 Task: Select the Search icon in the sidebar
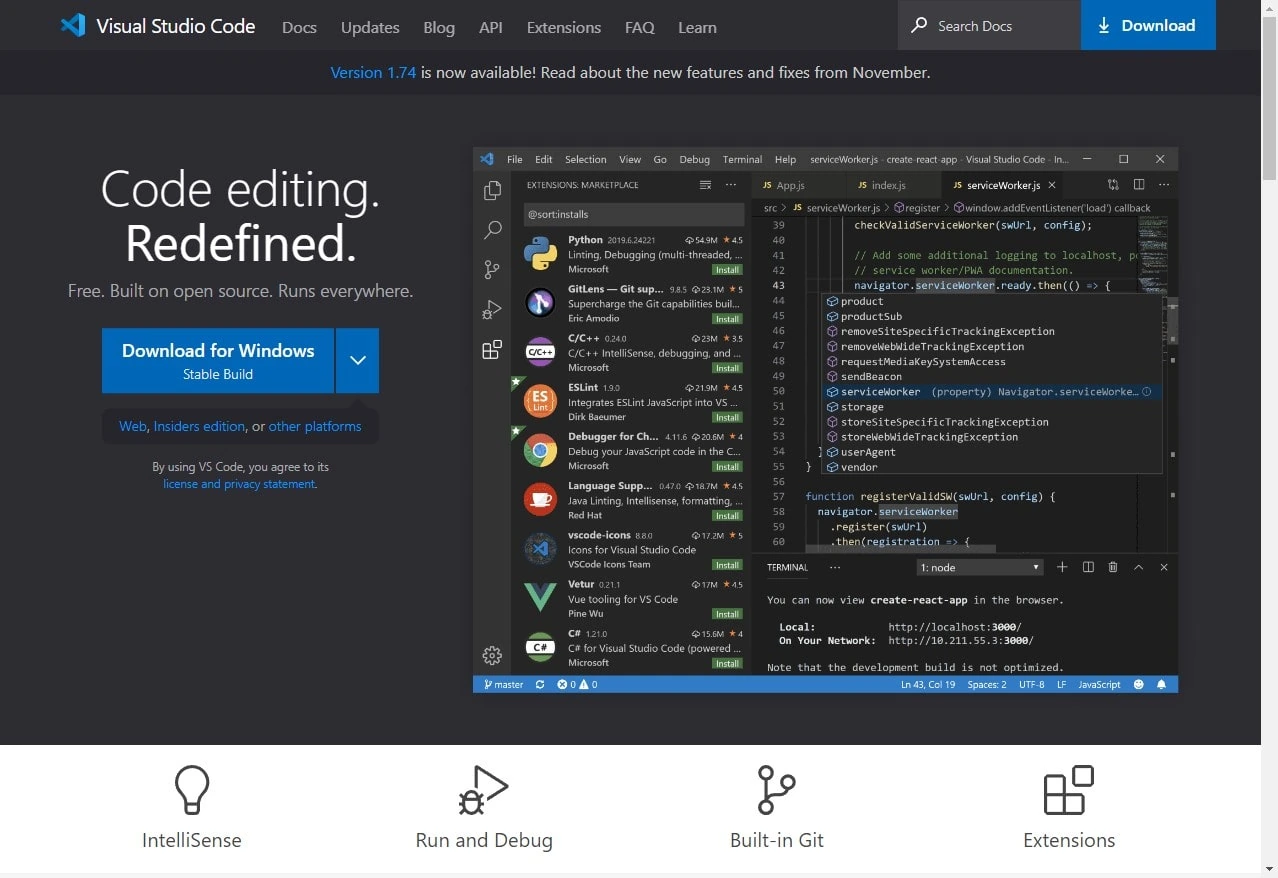pos(491,230)
